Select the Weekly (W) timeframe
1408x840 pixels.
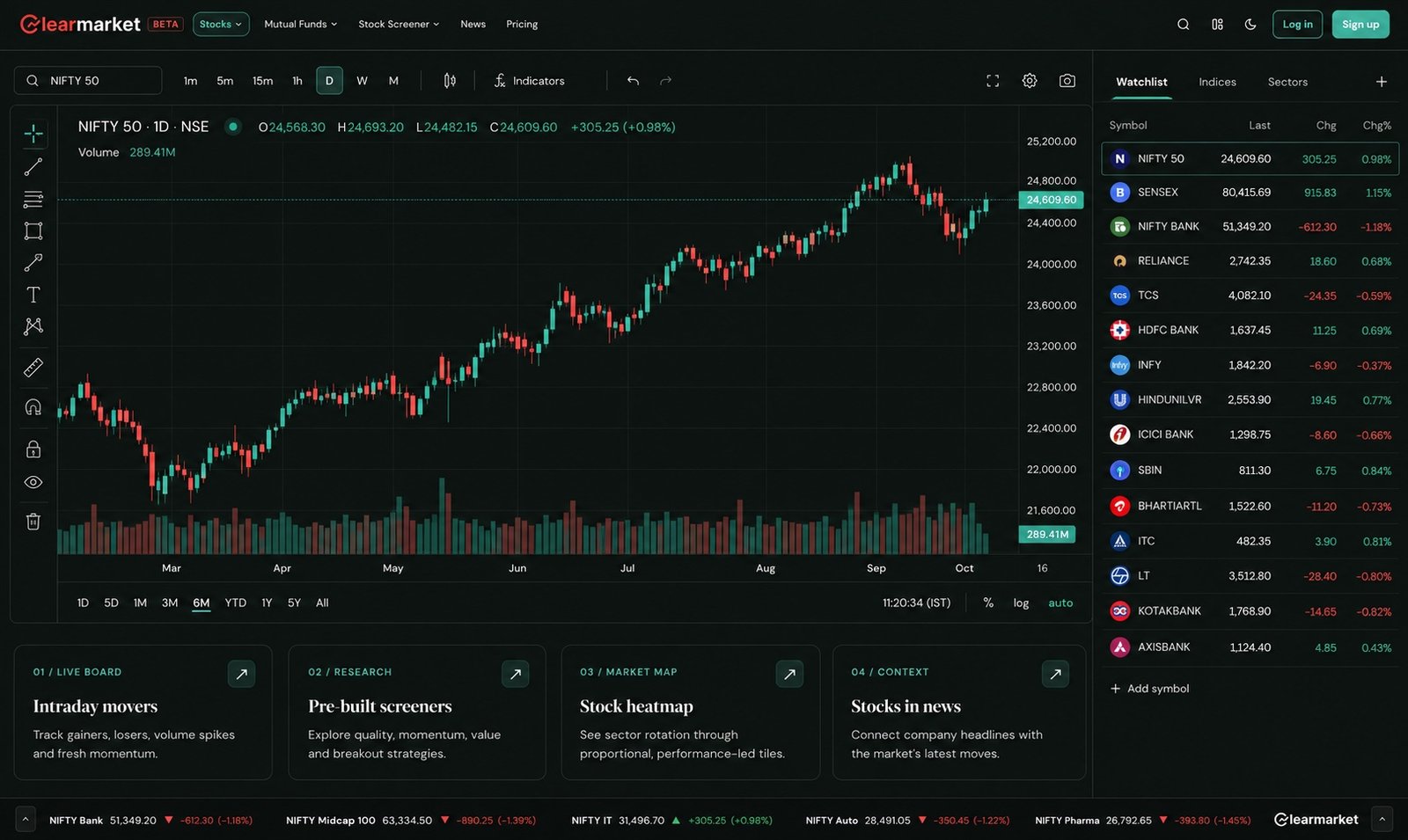(x=362, y=81)
